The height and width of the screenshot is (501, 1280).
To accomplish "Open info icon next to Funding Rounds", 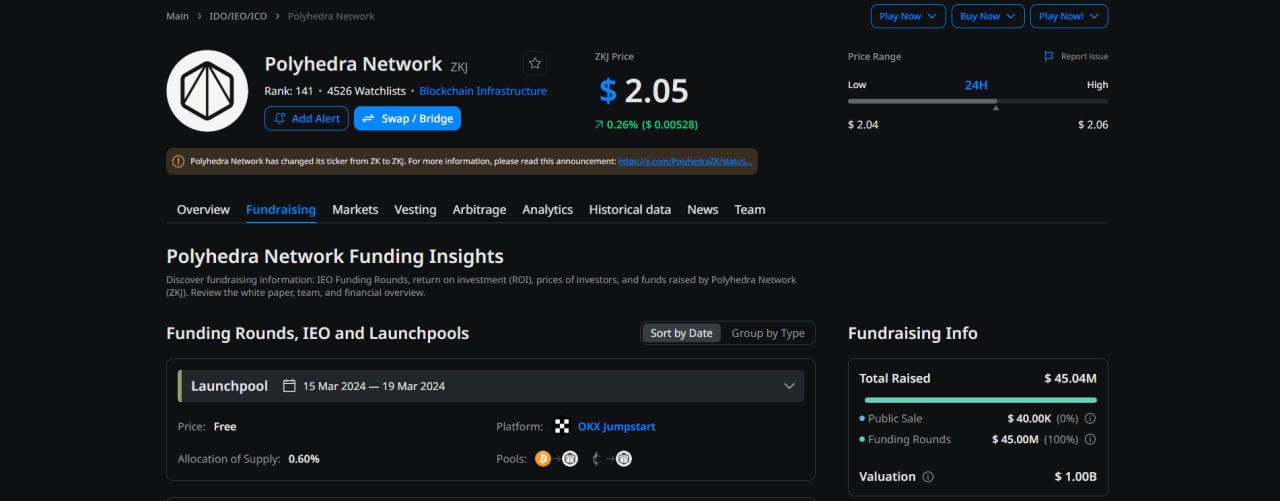I will click(x=1090, y=440).
